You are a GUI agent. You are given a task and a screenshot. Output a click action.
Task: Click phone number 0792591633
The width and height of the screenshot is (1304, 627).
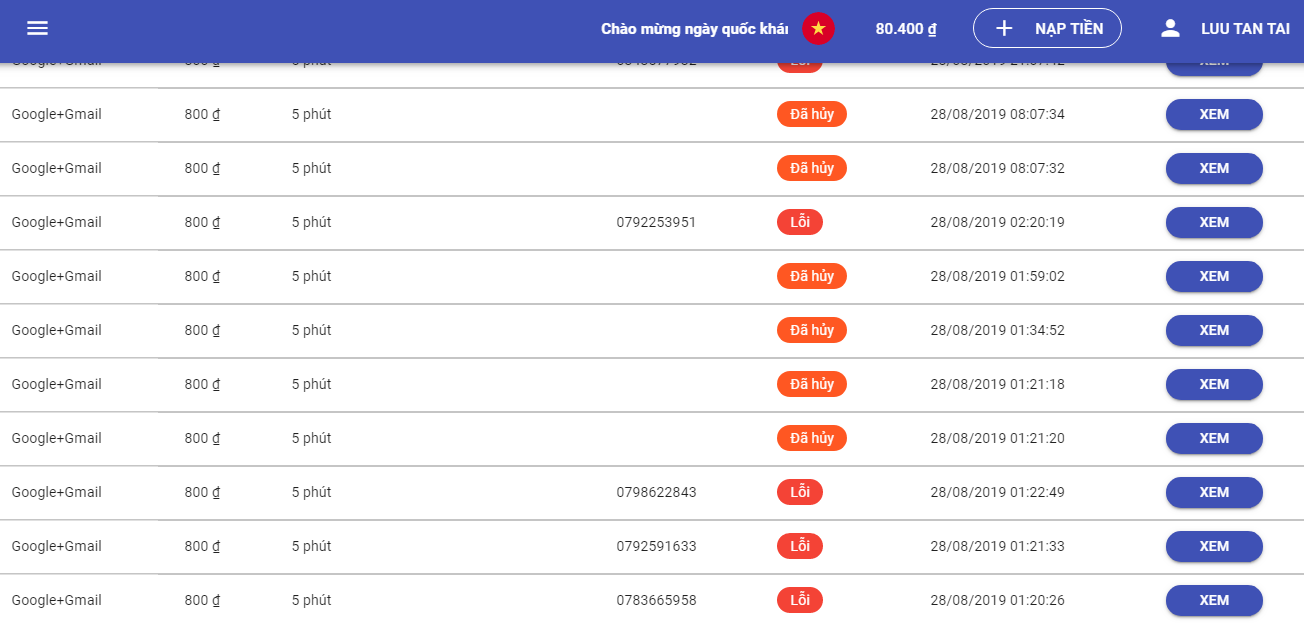(656, 546)
